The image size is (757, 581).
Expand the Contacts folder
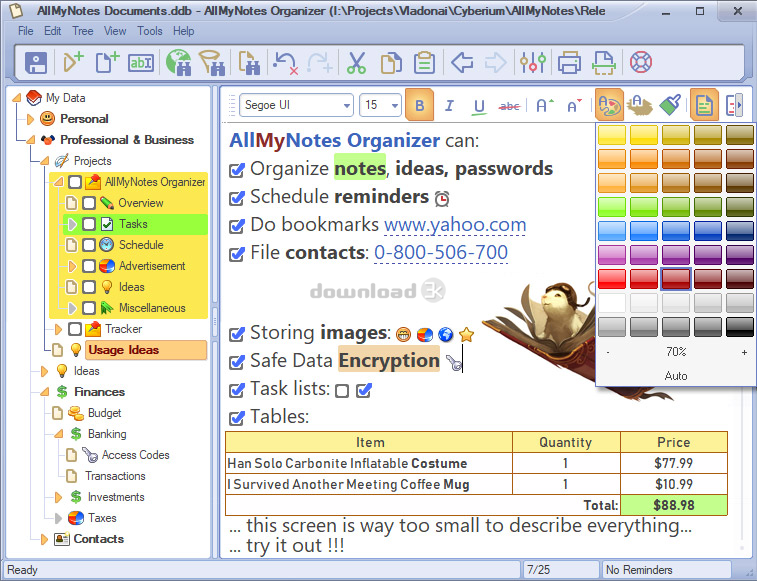click(x=44, y=539)
